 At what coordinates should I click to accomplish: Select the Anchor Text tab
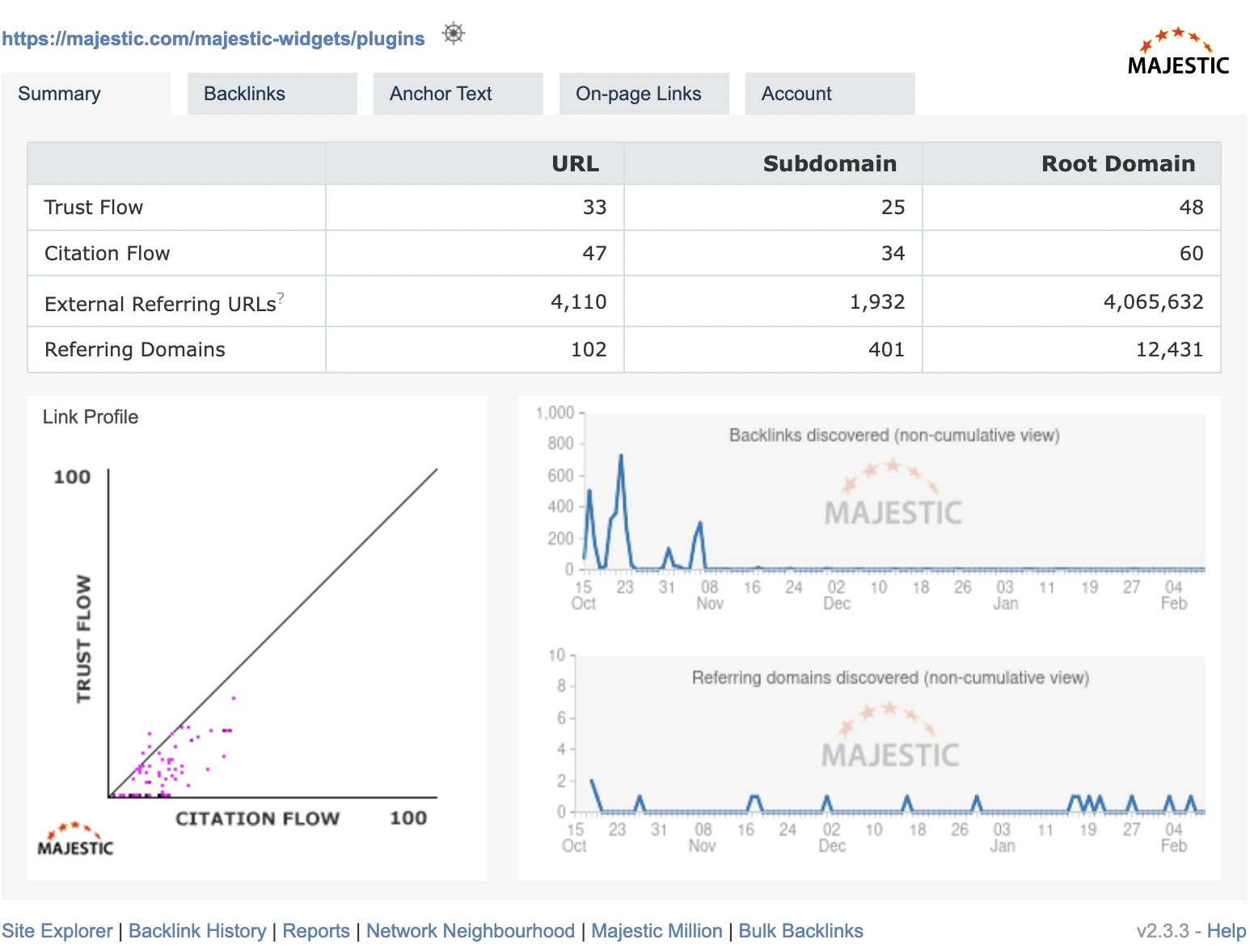[458, 94]
